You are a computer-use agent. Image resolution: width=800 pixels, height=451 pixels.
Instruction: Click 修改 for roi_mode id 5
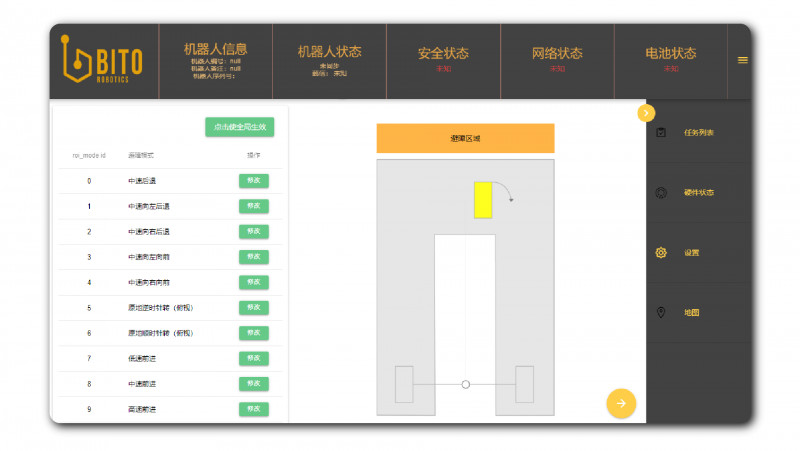pyautogui.click(x=254, y=308)
